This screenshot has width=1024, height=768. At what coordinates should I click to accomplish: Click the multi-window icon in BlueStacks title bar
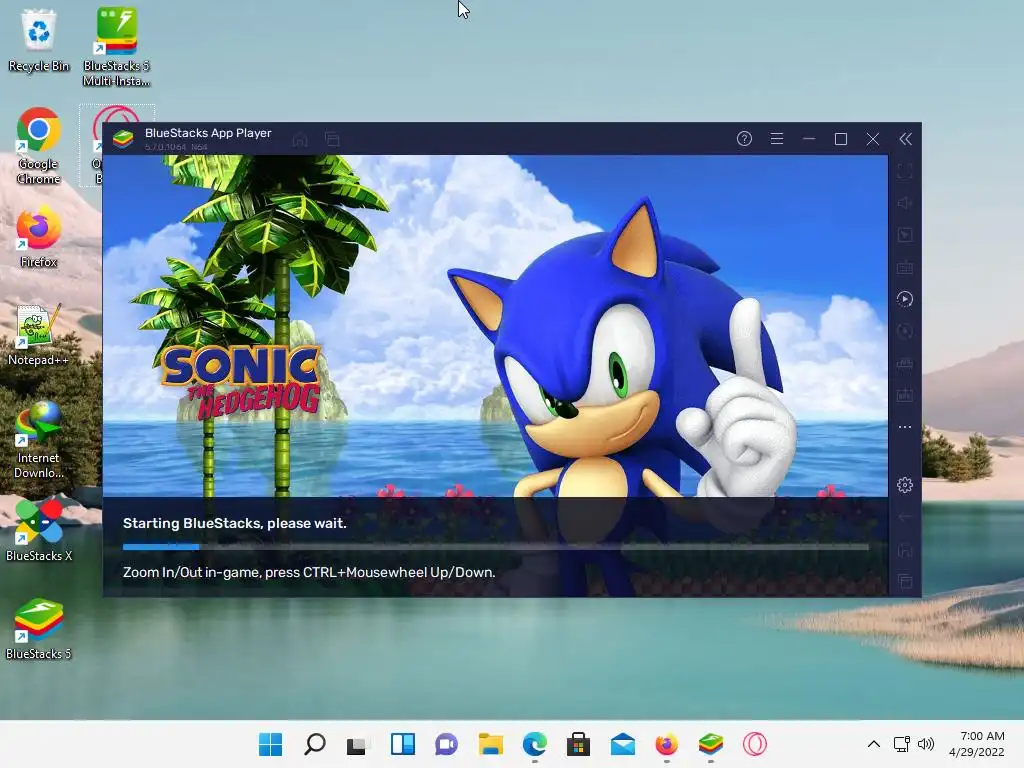pos(332,139)
